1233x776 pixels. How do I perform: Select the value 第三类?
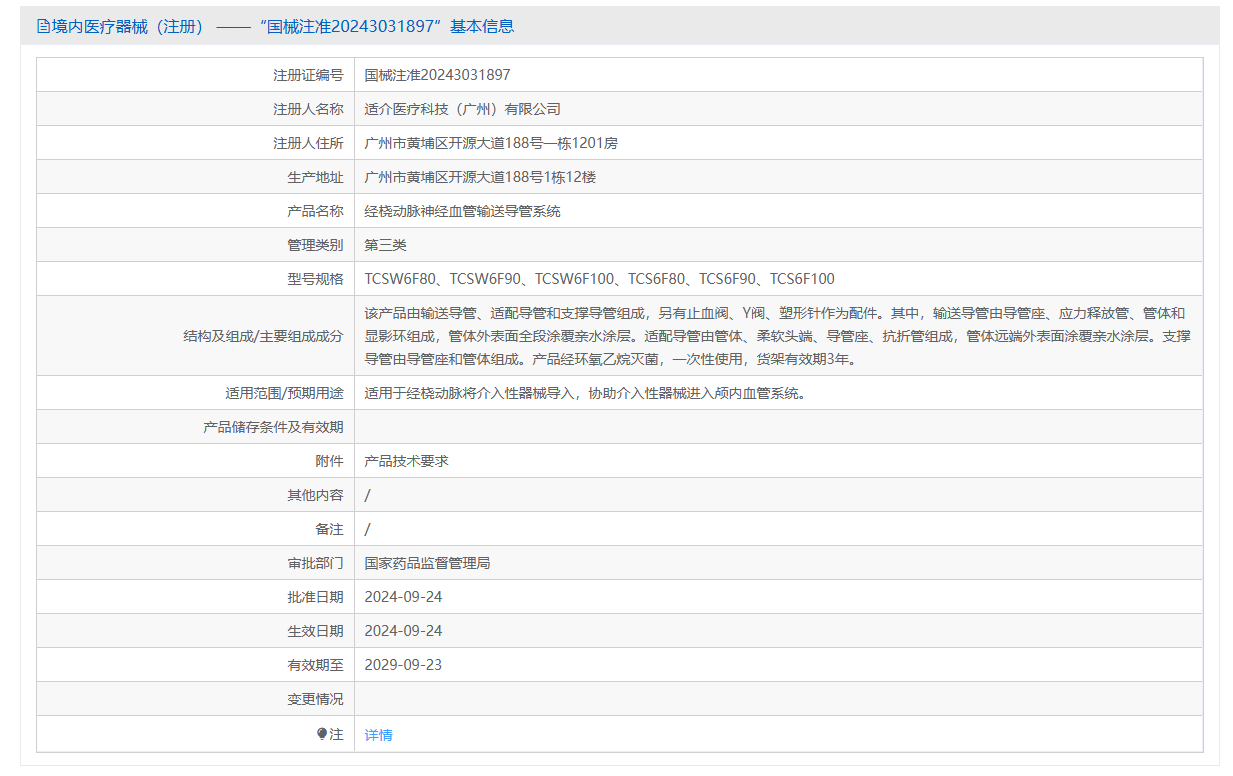[x=386, y=245]
